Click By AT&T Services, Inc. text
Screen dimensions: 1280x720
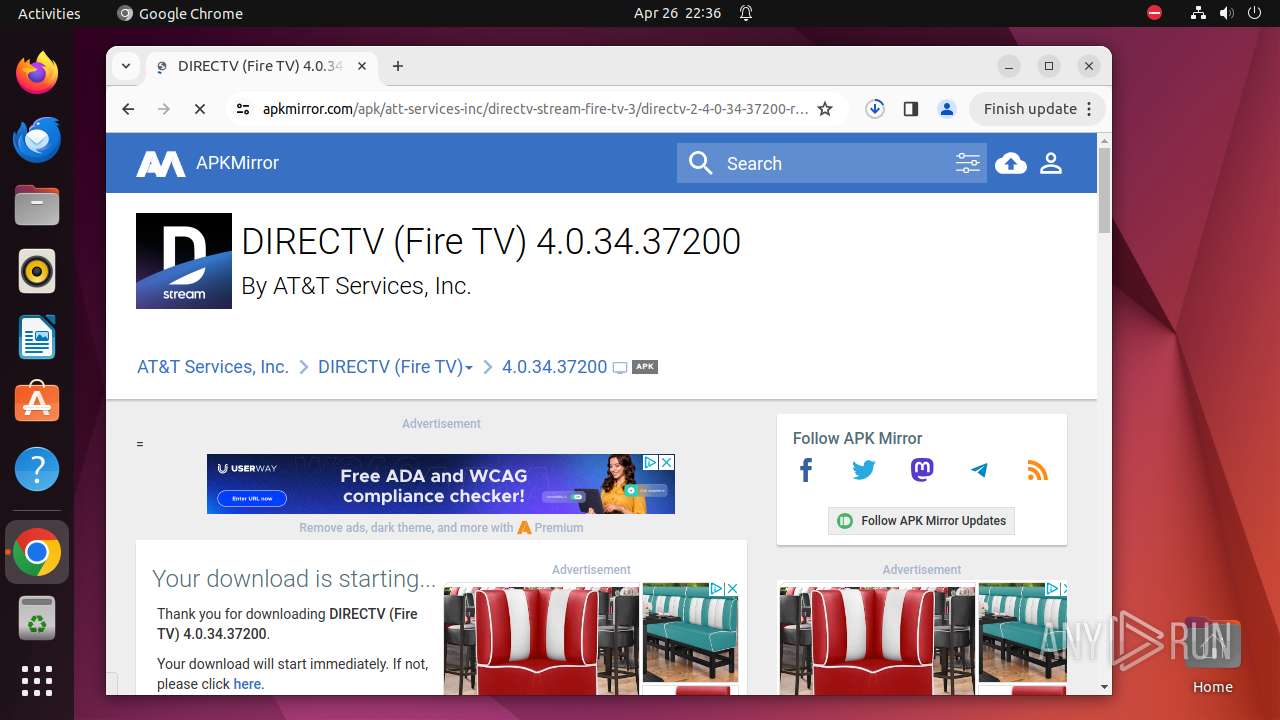[x=356, y=286]
